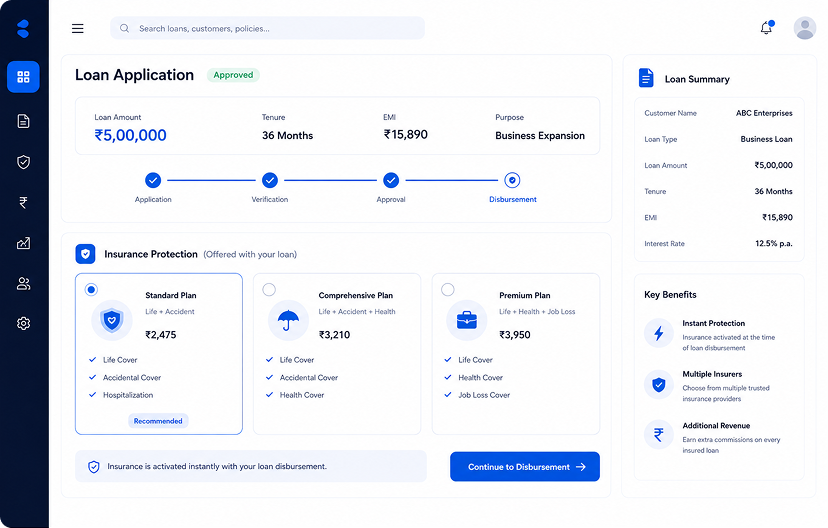Open the rupee payments icon in sidebar

23,202
